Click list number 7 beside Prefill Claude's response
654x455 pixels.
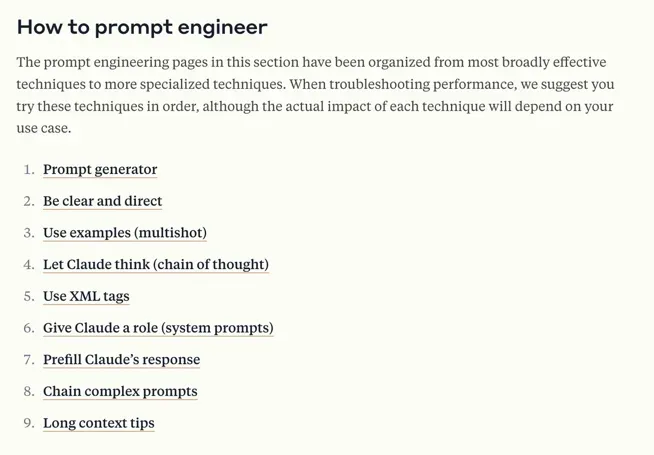coord(29,360)
